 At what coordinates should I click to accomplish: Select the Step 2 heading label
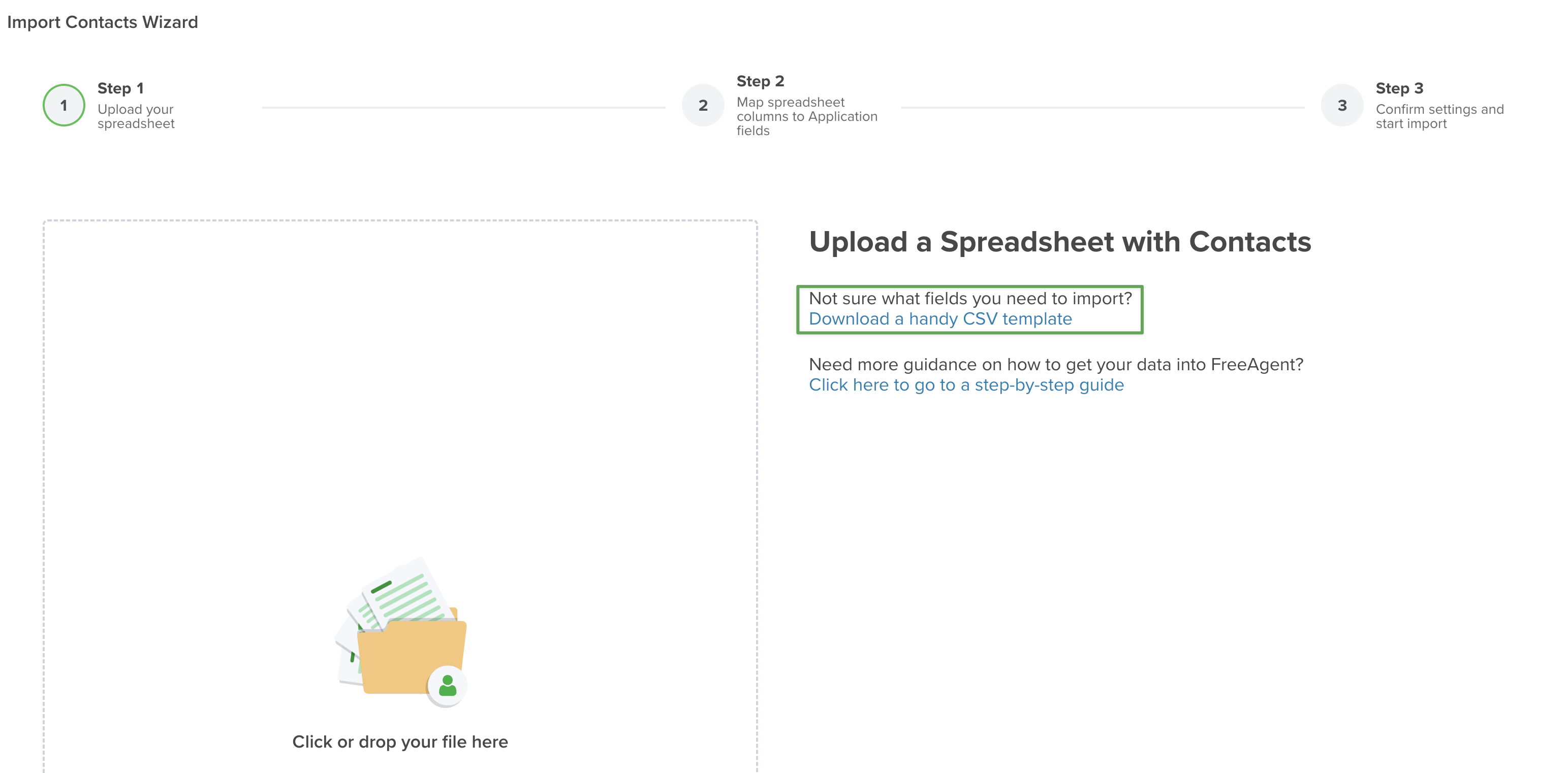[x=760, y=81]
